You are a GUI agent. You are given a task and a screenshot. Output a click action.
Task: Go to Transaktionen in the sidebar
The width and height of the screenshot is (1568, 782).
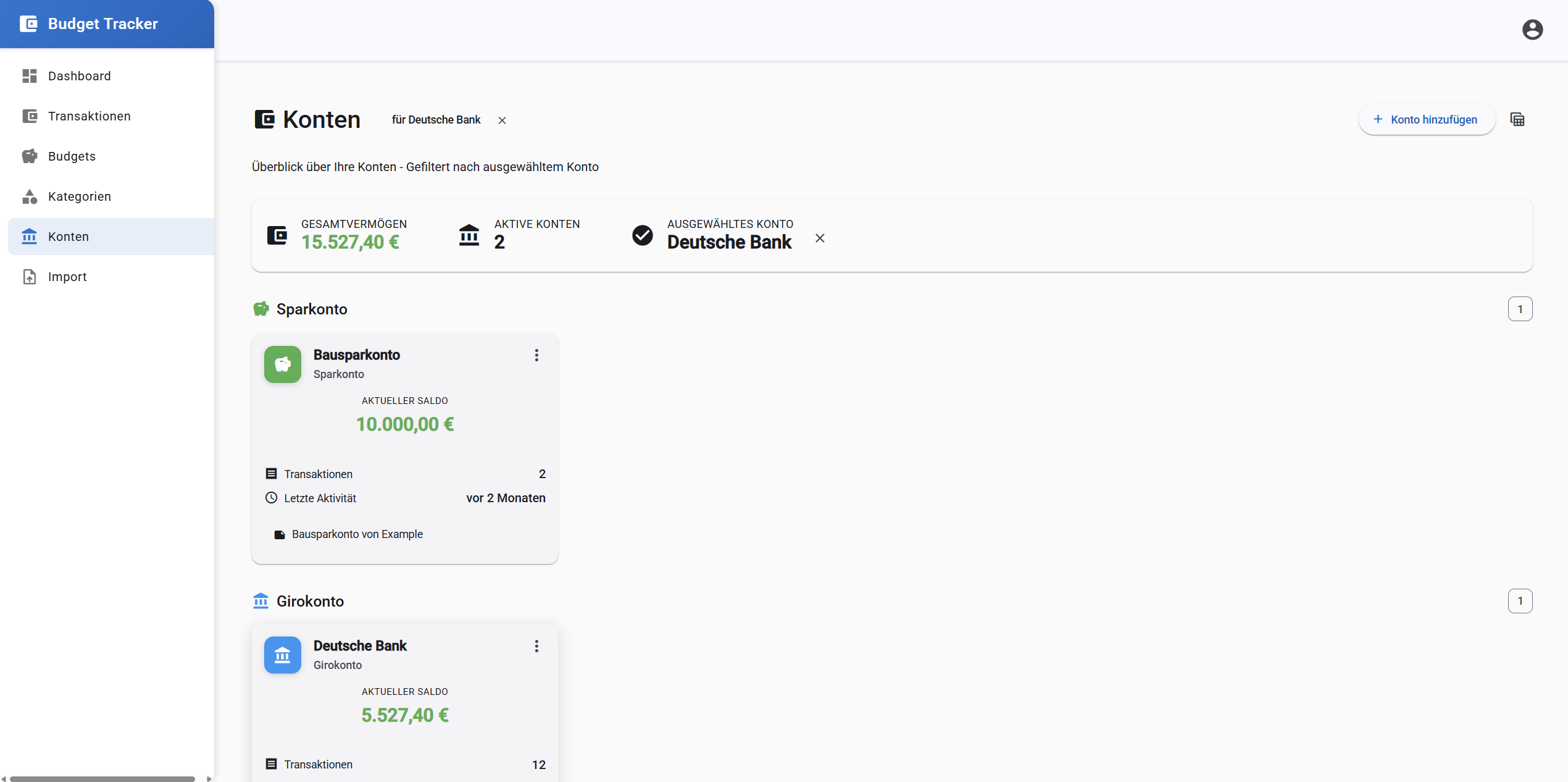(x=111, y=116)
